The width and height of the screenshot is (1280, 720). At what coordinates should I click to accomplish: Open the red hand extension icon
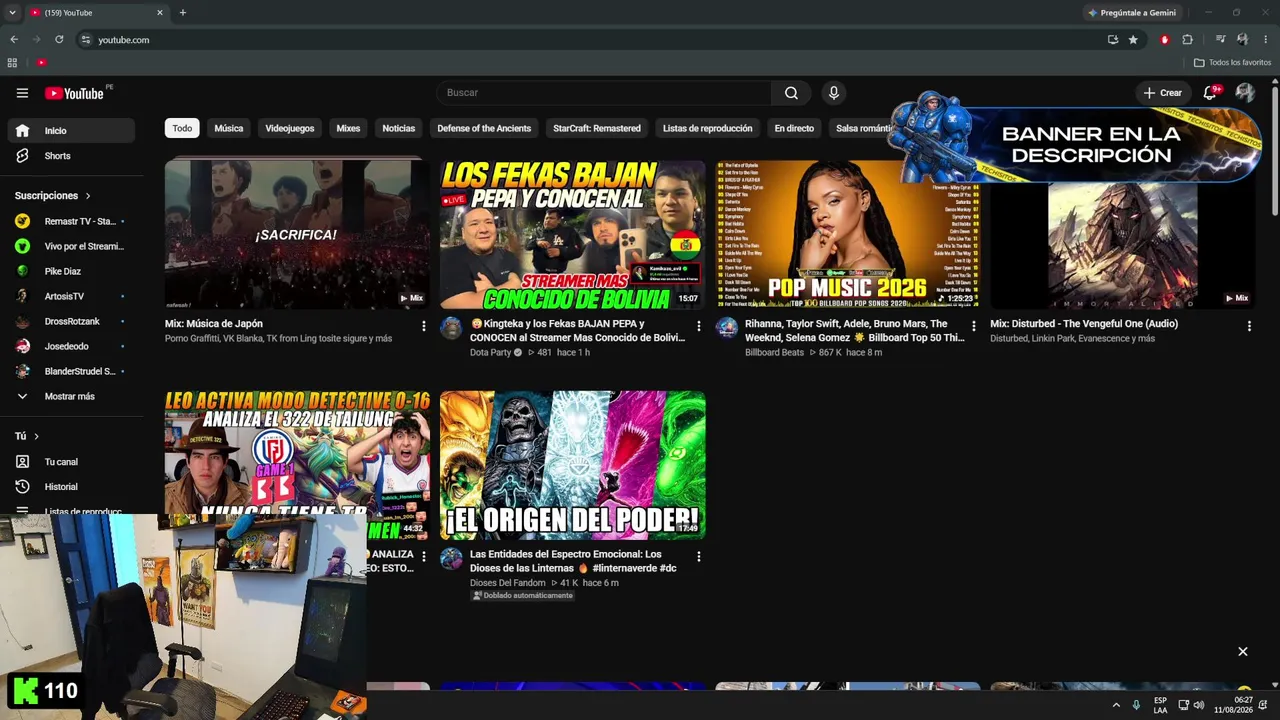point(1164,40)
